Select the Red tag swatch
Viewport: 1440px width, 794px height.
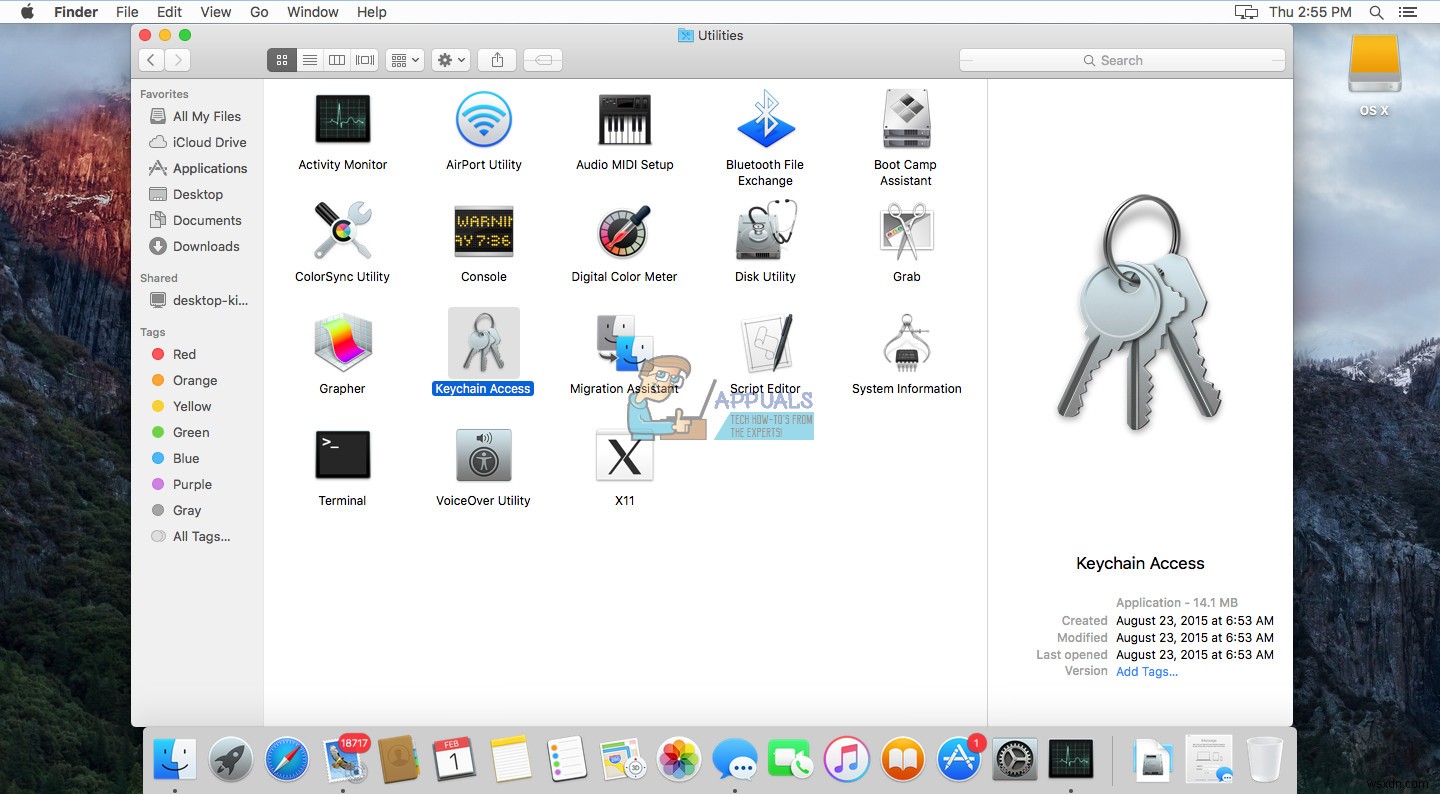tap(158, 354)
